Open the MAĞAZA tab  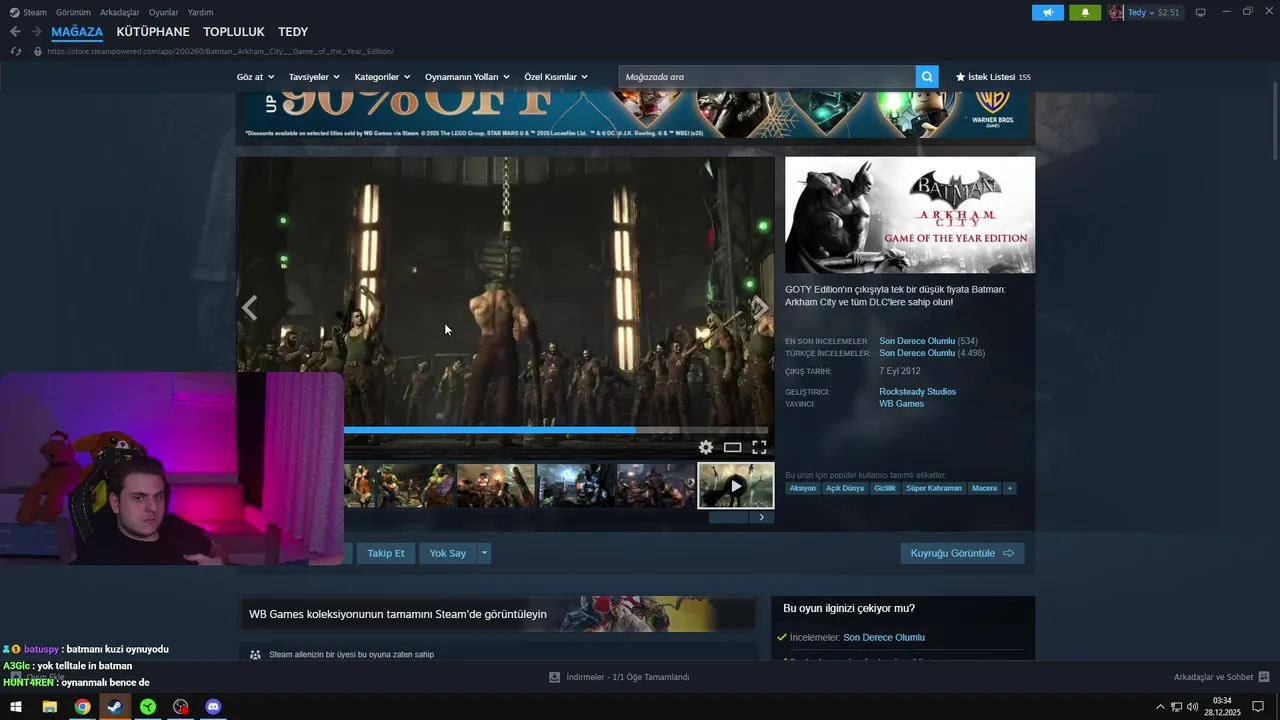click(x=77, y=32)
